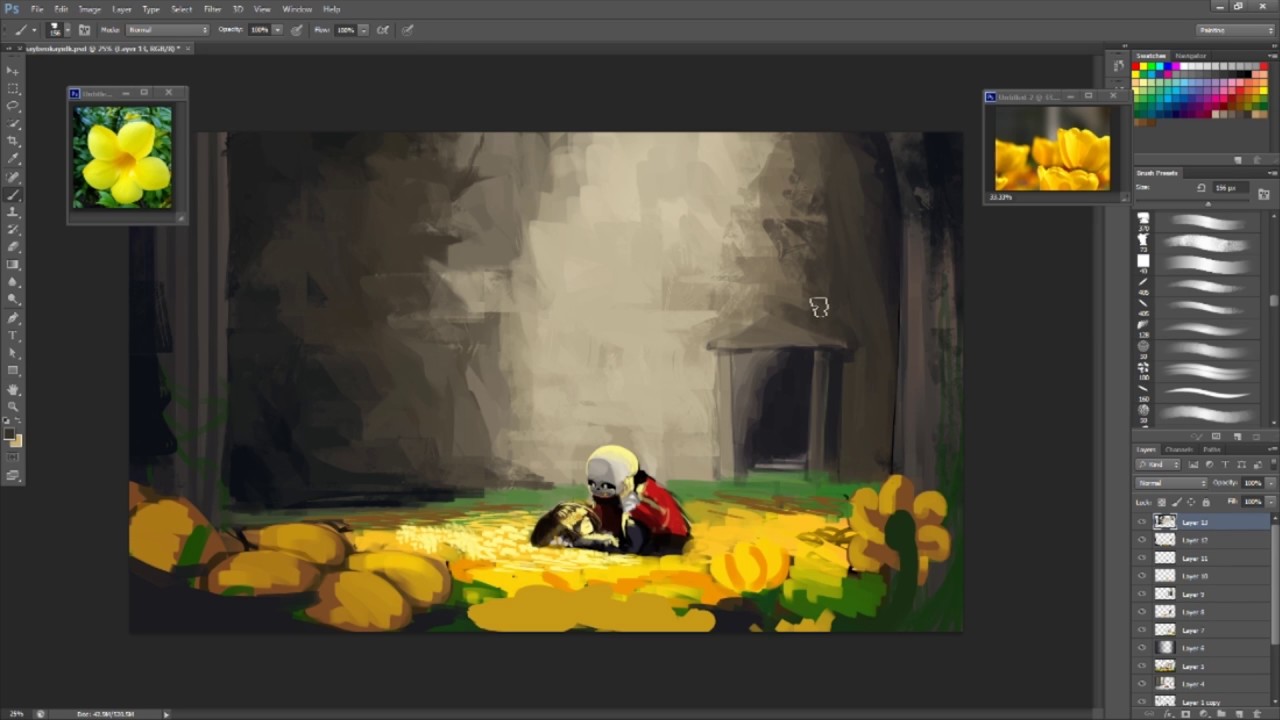The width and height of the screenshot is (1280, 720).
Task: Click the lock all icon in Layers
Action: point(1205,502)
